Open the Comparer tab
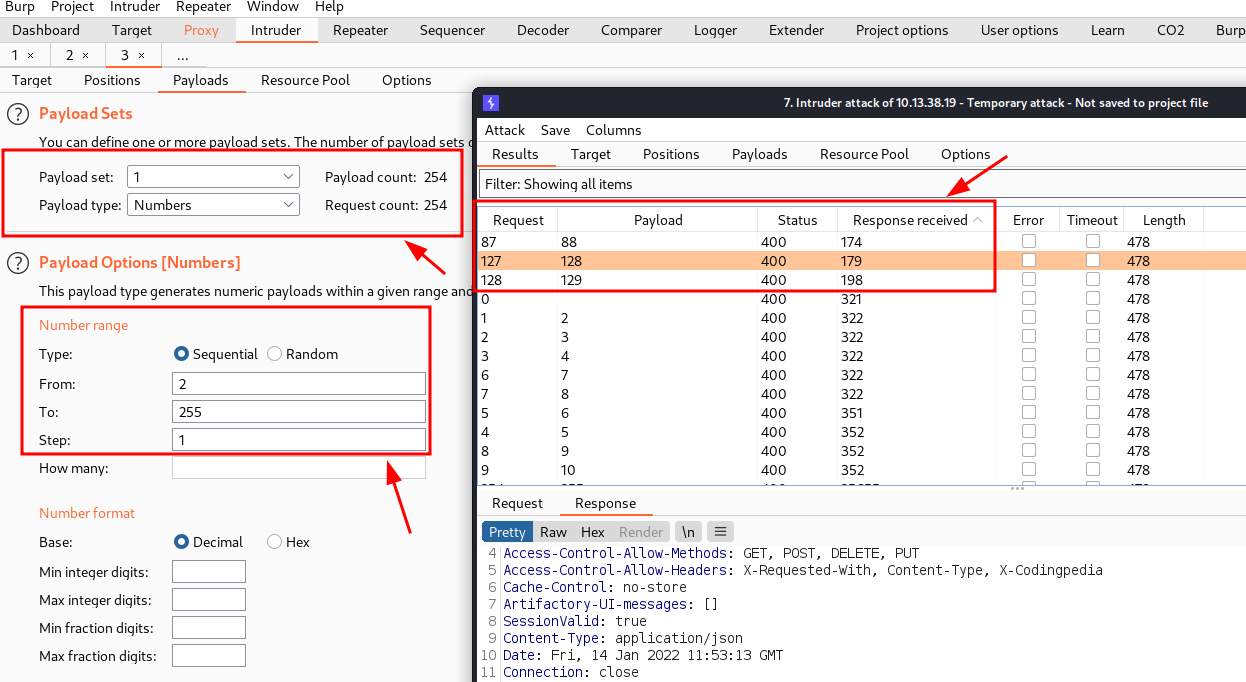This screenshot has width=1246, height=682. coord(631,30)
